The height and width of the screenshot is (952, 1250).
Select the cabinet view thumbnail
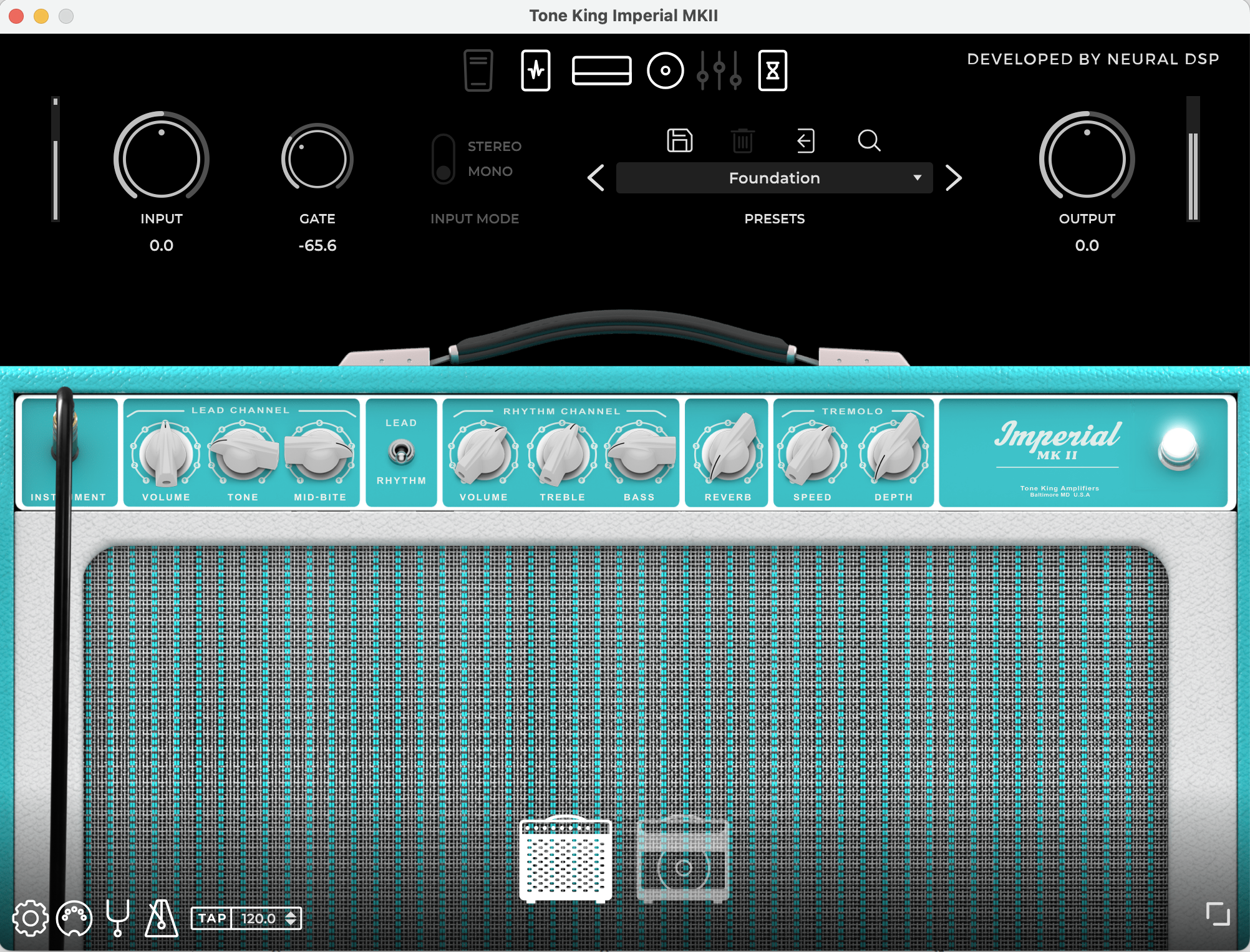click(683, 859)
